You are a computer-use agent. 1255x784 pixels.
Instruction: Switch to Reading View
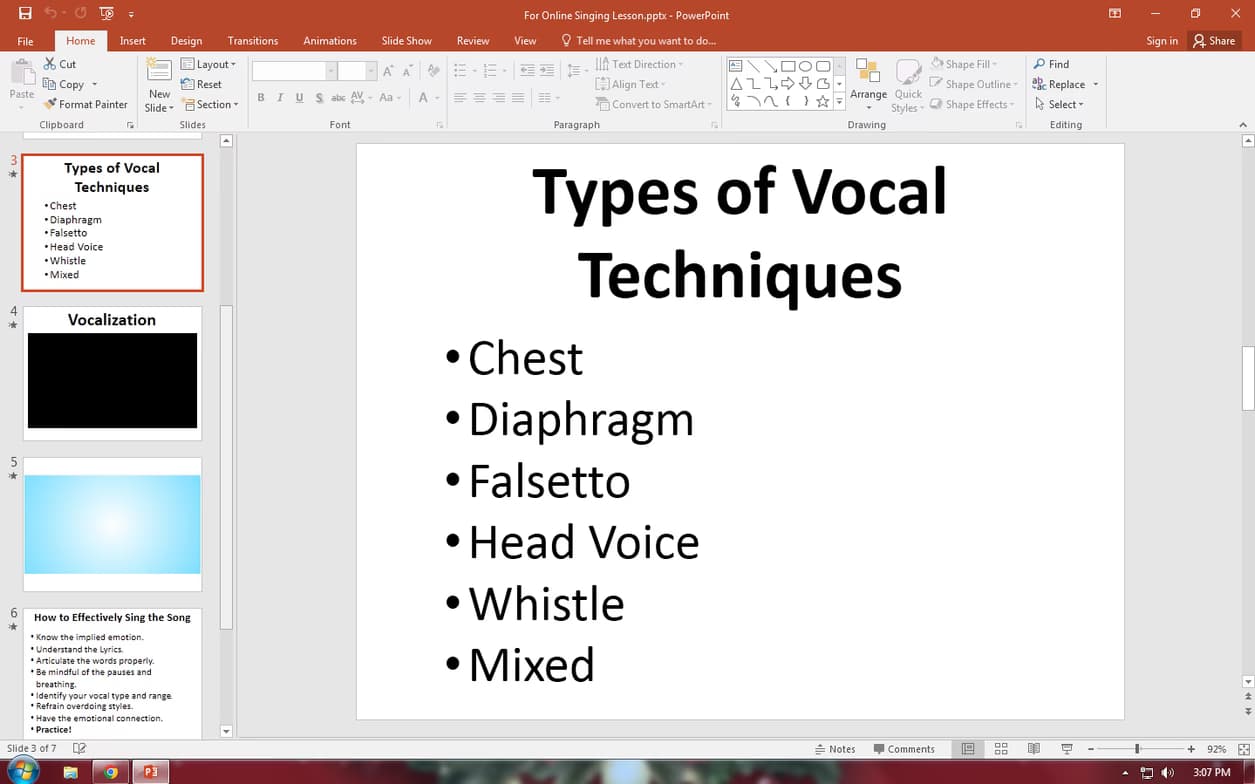1033,748
